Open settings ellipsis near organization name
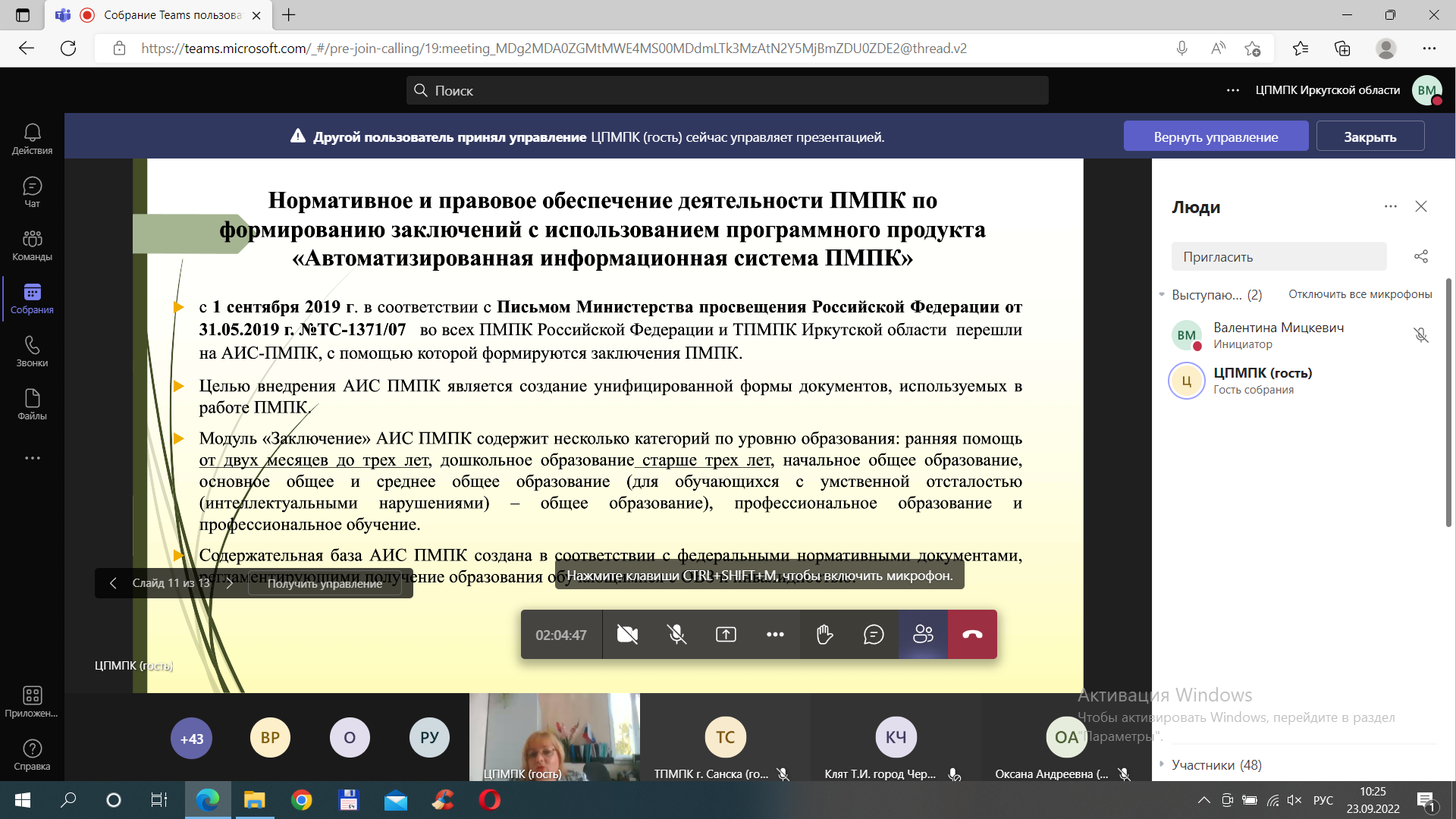Viewport: 1456px width, 819px height. click(1233, 90)
